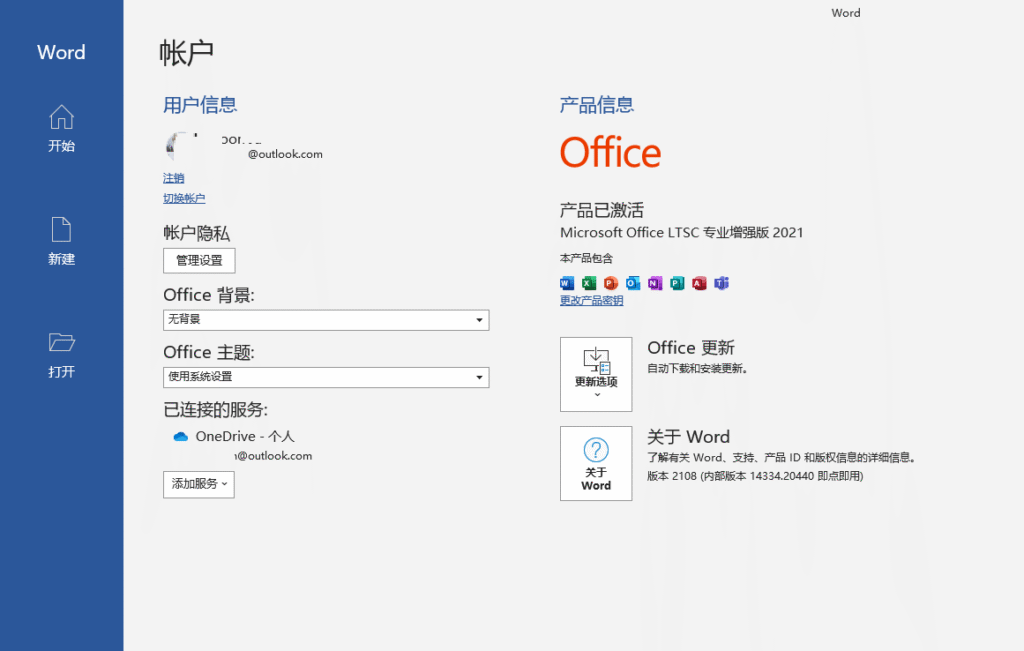Click the user profile avatar picture
The height and width of the screenshot is (651, 1024).
pyautogui.click(x=180, y=146)
